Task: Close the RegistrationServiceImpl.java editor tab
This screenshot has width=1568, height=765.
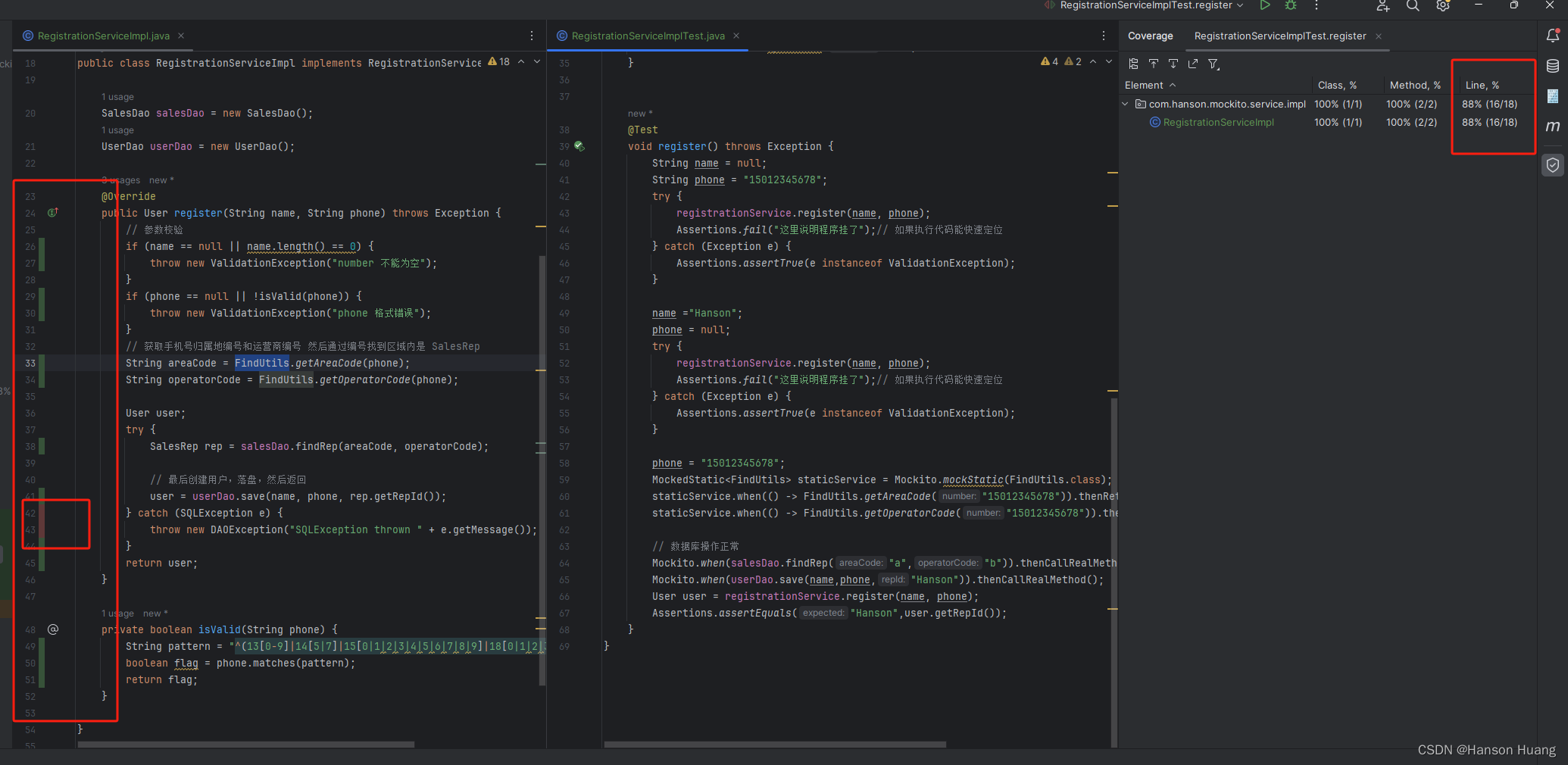Action: click(181, 36)
